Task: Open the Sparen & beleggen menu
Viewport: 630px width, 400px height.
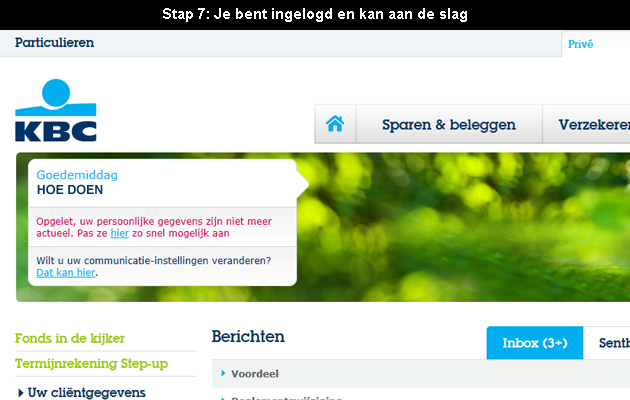Action: [x=449, y=124]
